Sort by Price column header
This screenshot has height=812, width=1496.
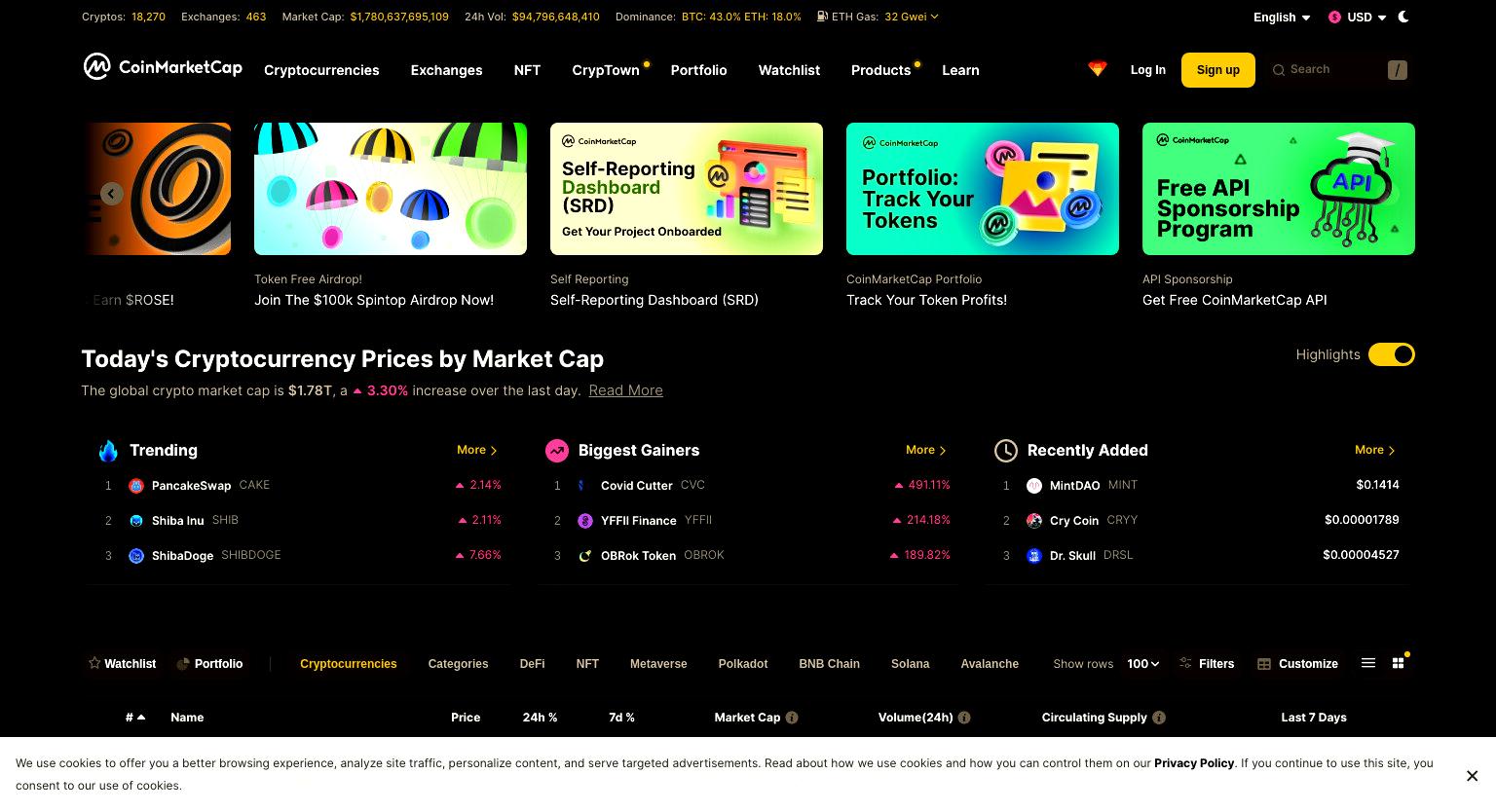pyautogui.click(x=466, y=718)
